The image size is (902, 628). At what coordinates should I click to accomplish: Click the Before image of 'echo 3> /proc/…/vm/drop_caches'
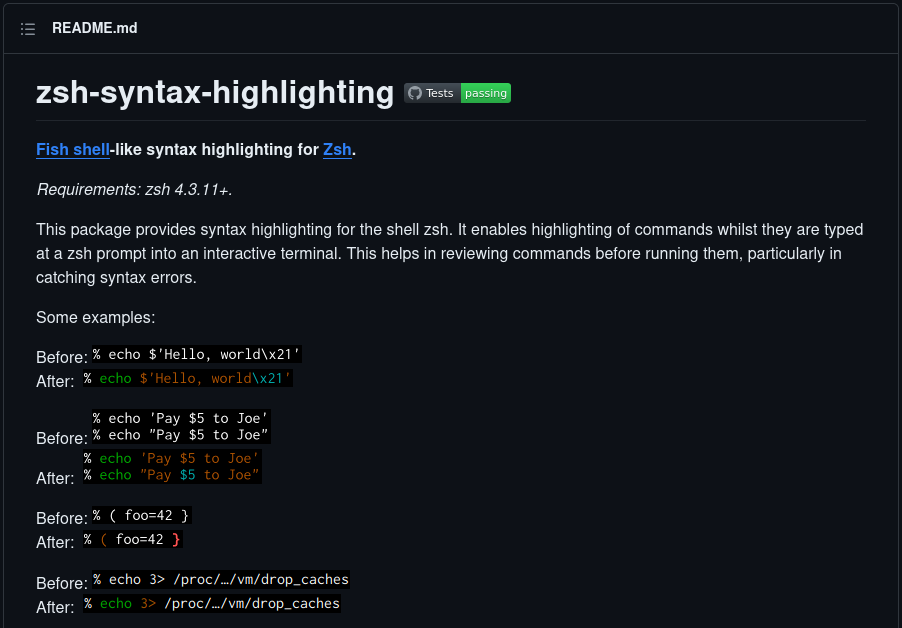221,580
